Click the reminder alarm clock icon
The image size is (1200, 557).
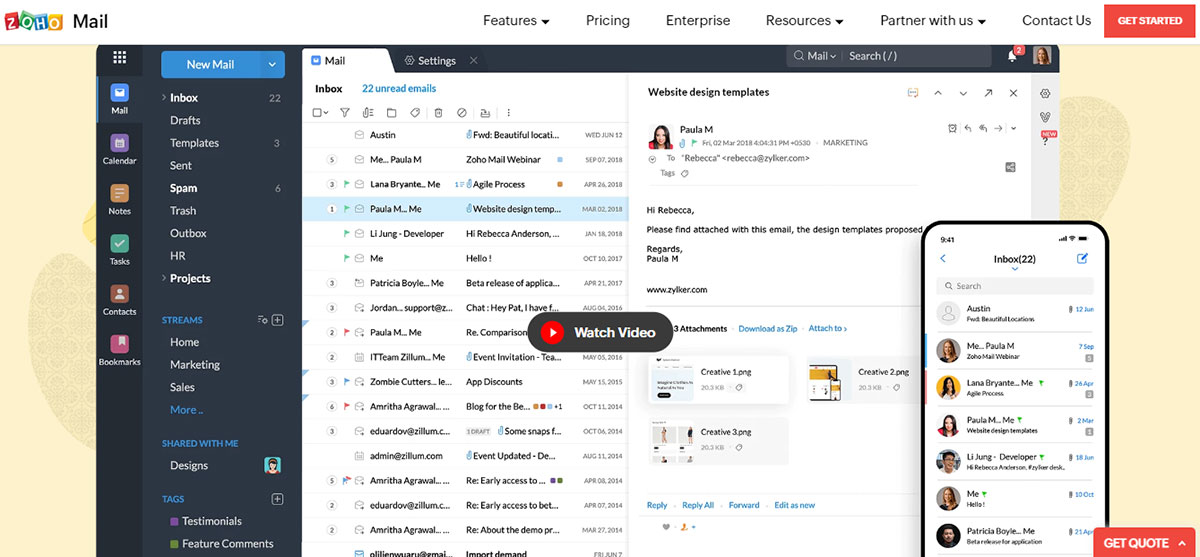click(x=952, y=128)
